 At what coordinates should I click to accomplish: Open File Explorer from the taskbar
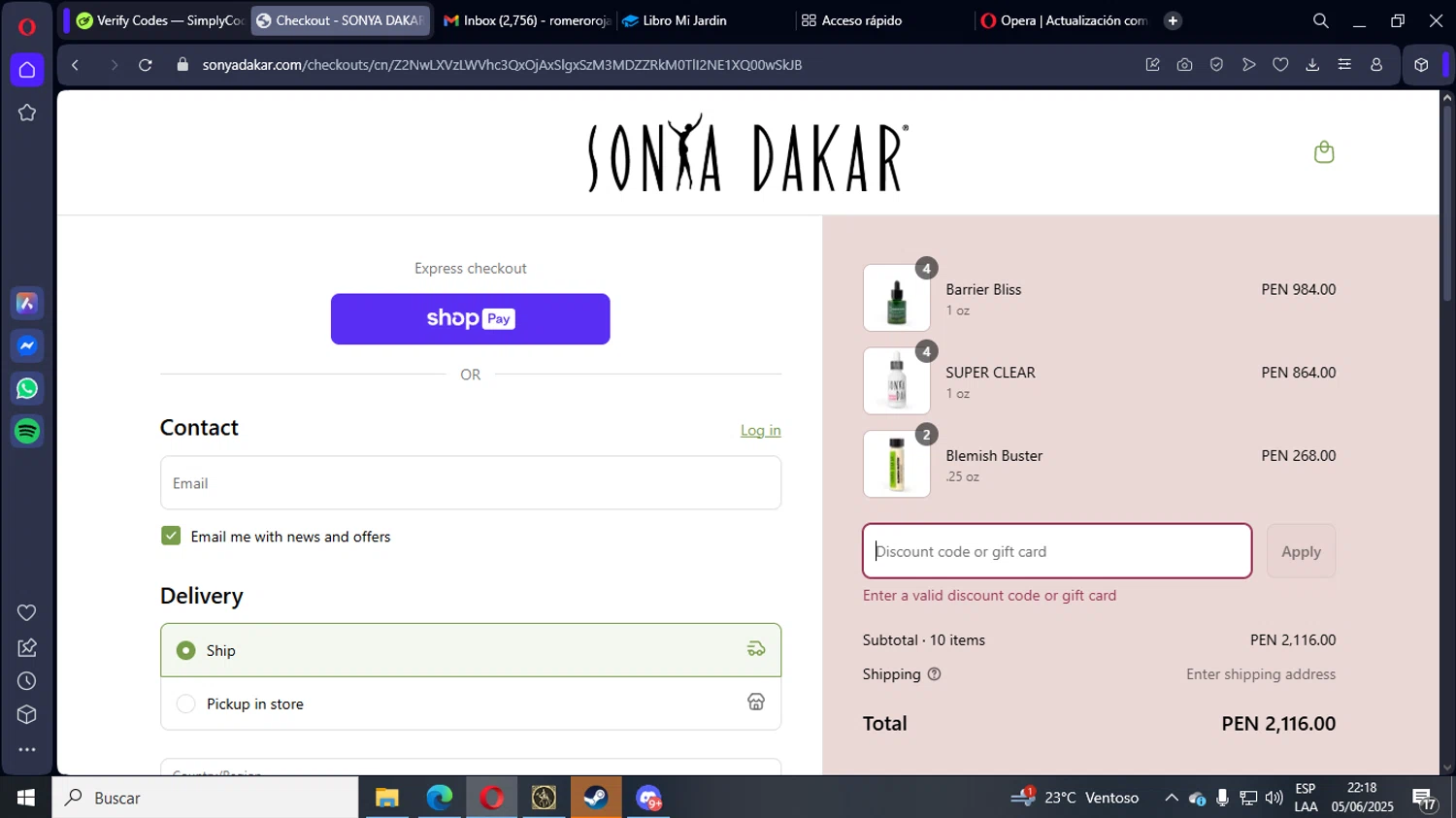[387, 798]
